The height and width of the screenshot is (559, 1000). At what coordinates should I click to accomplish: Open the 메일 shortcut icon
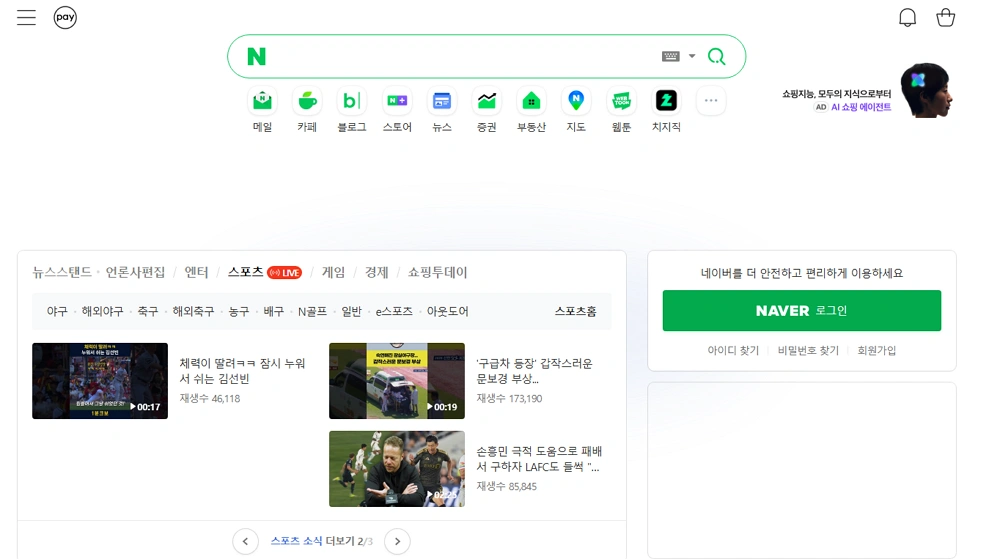tap(262, 101)
